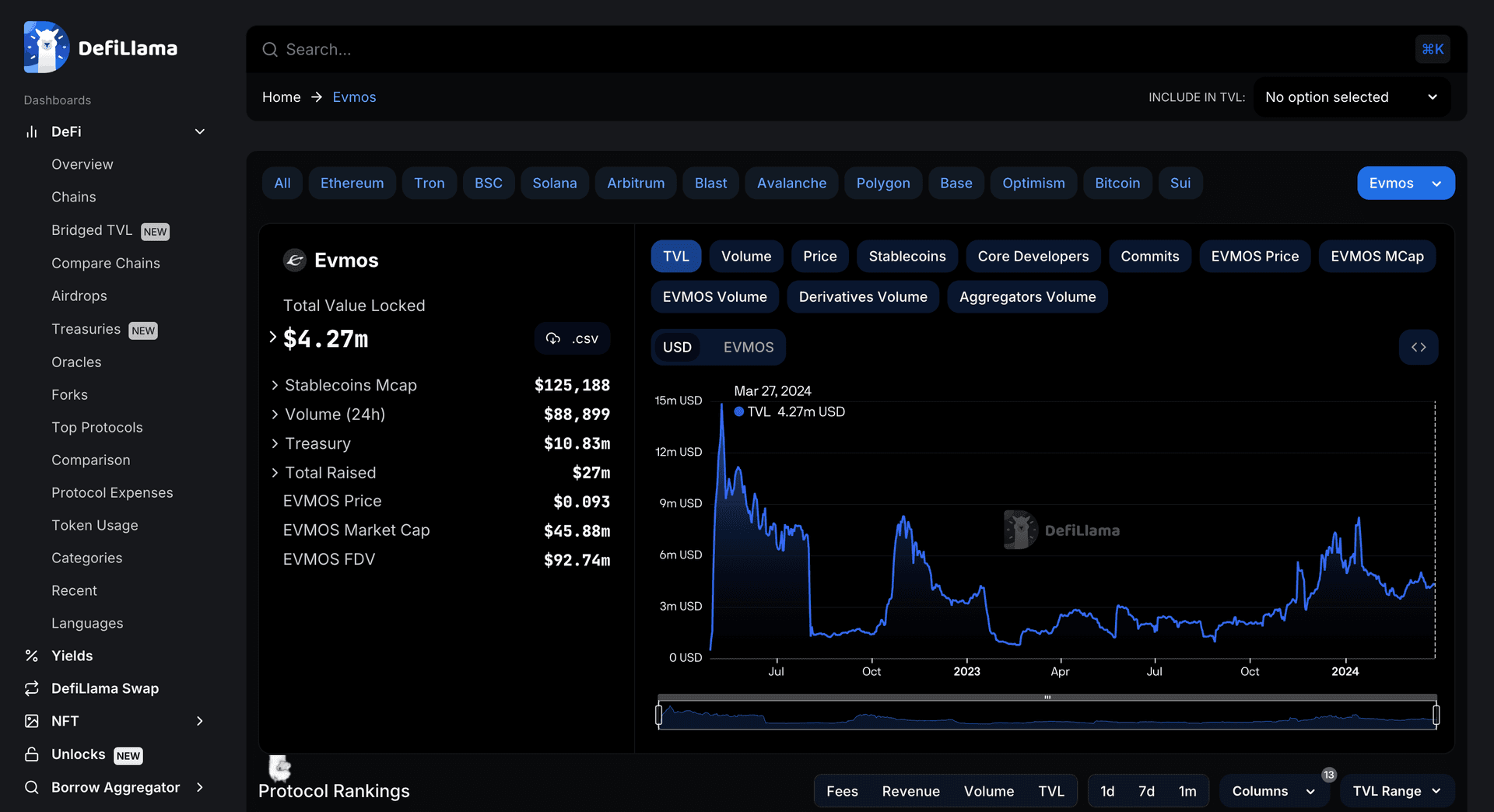Select the Ethereum chain tab

352,184
